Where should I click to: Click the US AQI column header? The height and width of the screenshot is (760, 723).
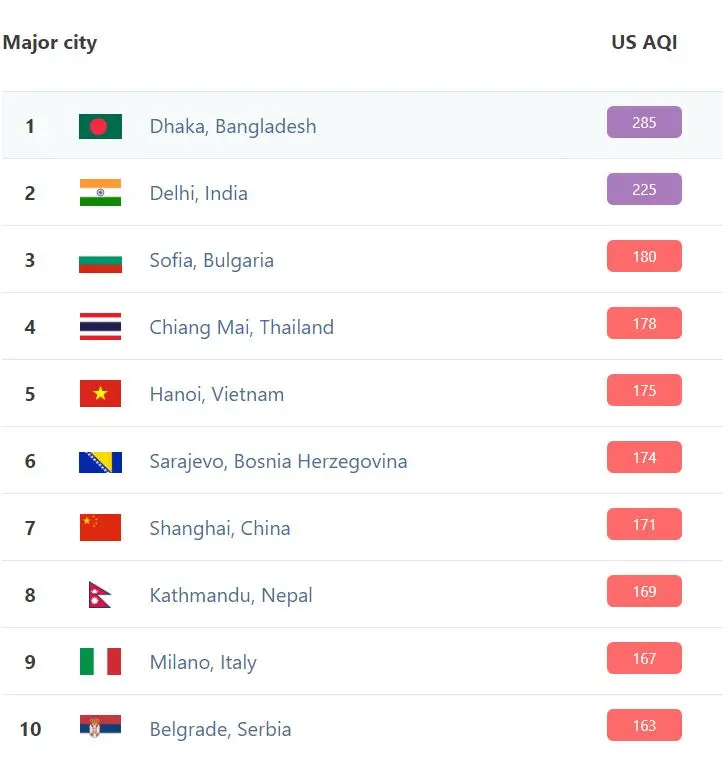coord(644,42)
